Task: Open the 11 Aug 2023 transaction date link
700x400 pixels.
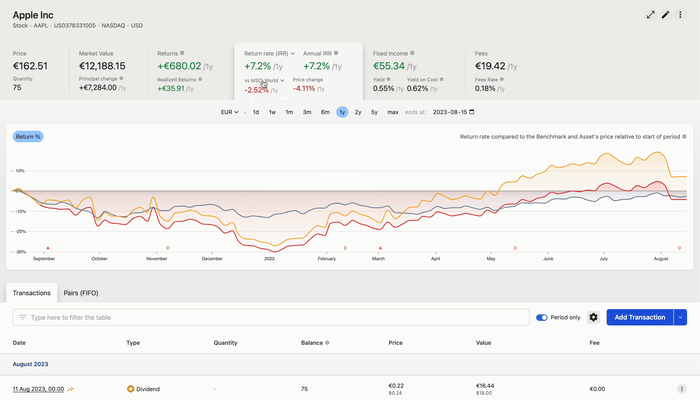Action: coord(38,389)
